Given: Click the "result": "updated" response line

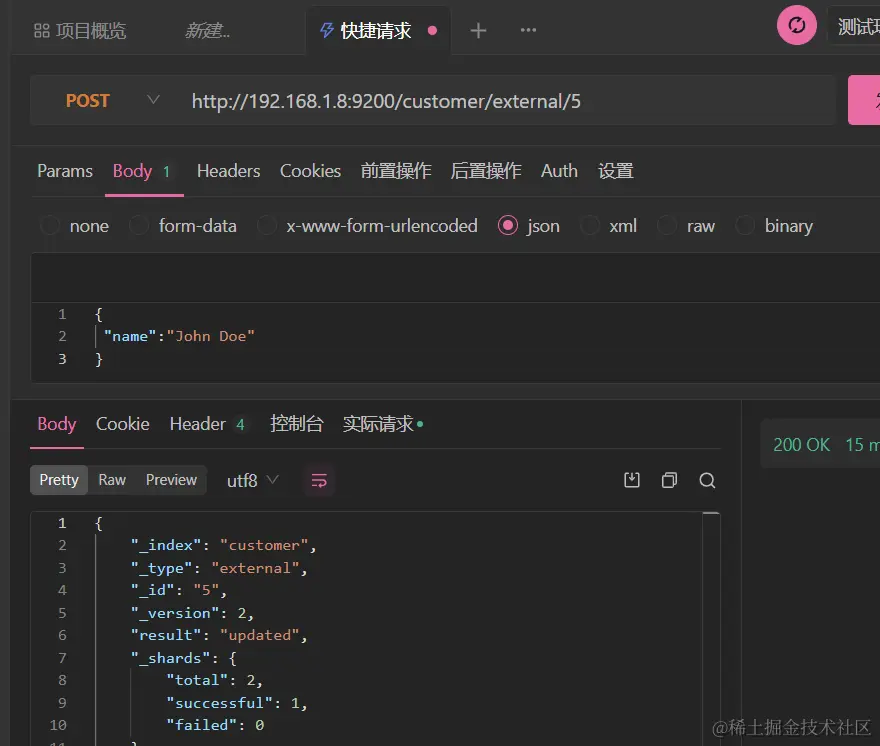Looking at the screenshot, I should pyautogui.click(x=219, y=635).
